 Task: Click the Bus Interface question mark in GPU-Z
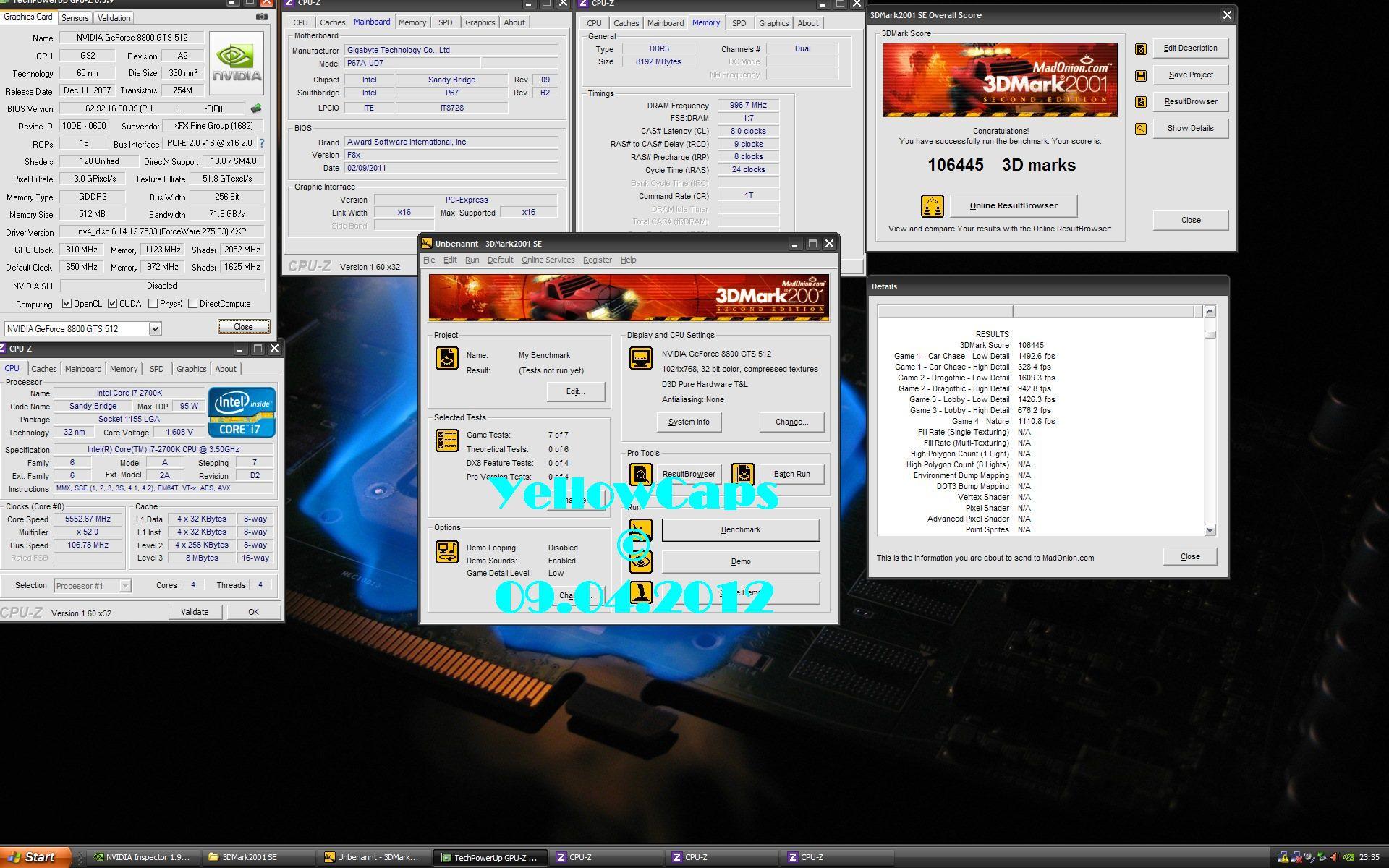tap(262, 143)
